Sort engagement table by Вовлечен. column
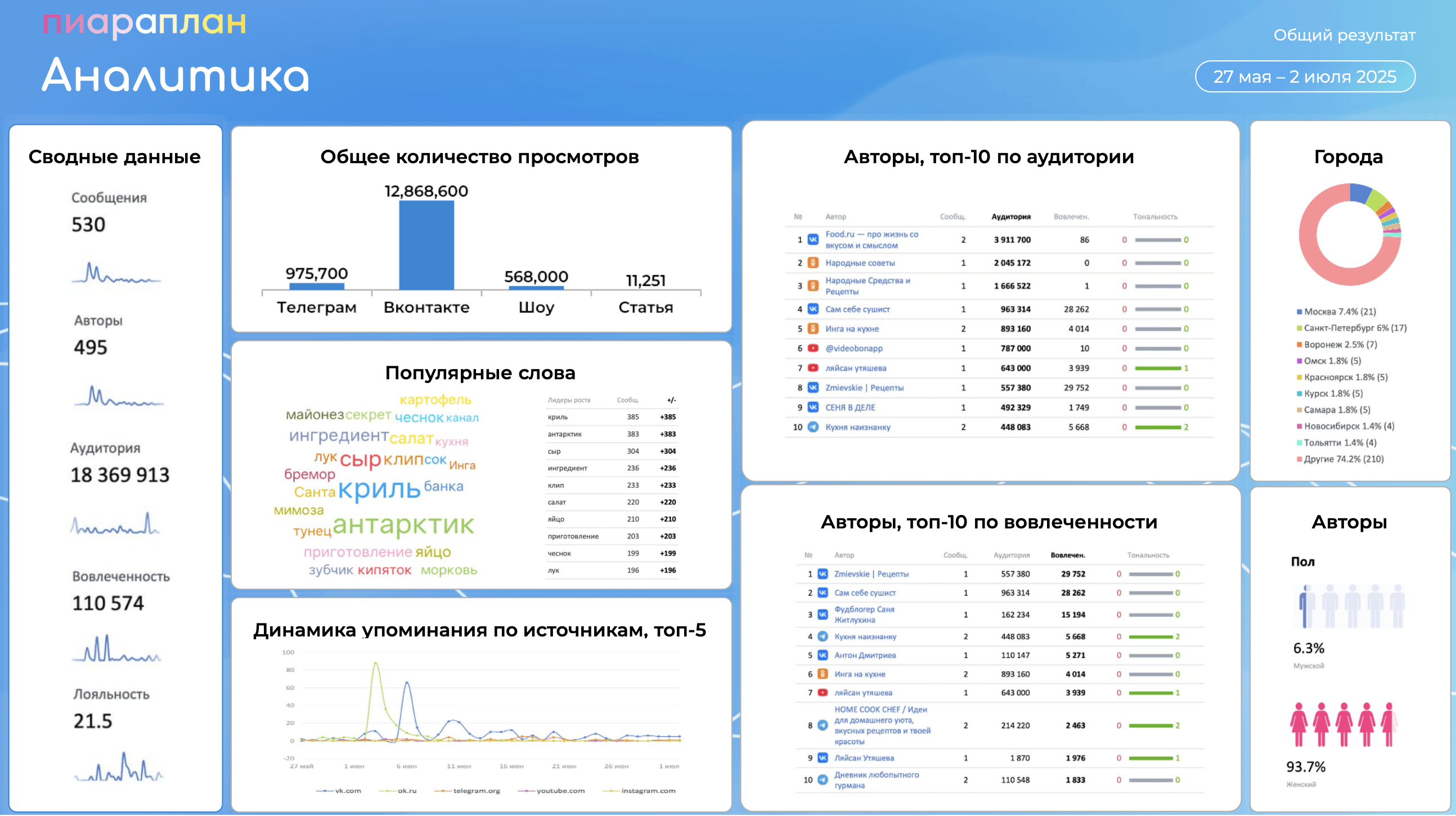Viewport: 1456px width, 816px height. tap(1067, 555)
